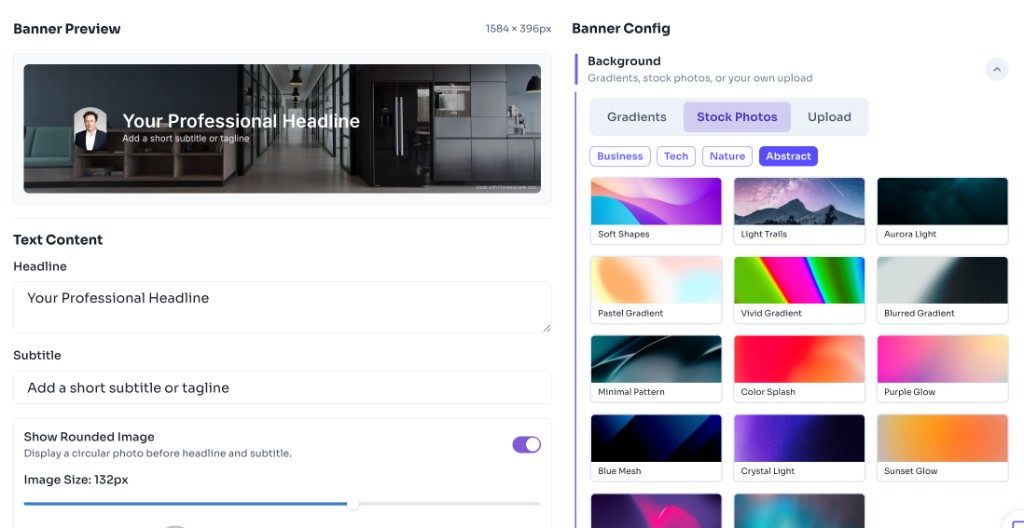Apply the Vivid Gradient background

point(799,289)
